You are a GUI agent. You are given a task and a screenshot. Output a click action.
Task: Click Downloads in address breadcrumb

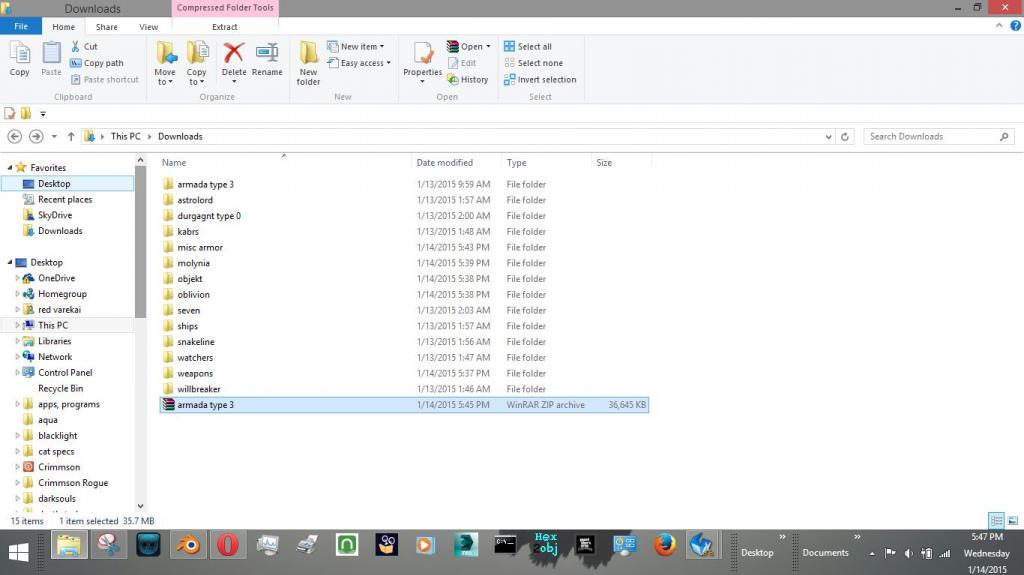[x=180, y=137]
